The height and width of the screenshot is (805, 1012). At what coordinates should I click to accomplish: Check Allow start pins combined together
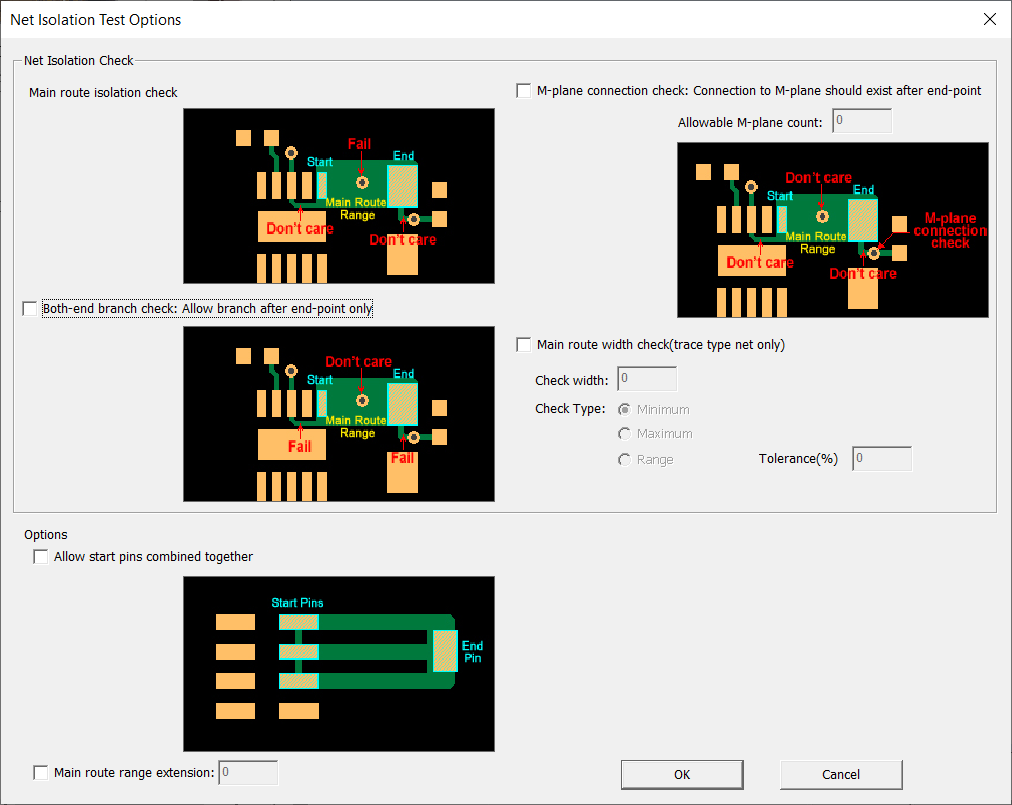(41, 557)
